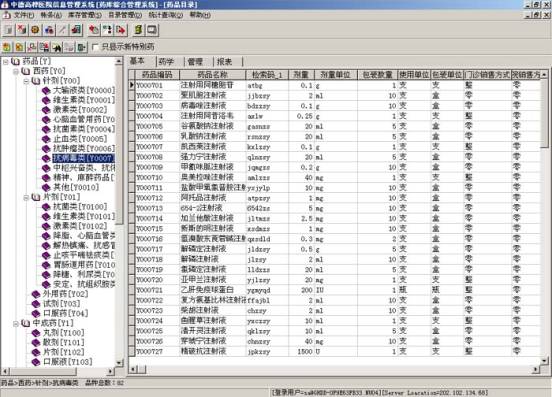552x397 pixels.
Task: Click the 药品名称 column header
Action: [212, 75]
